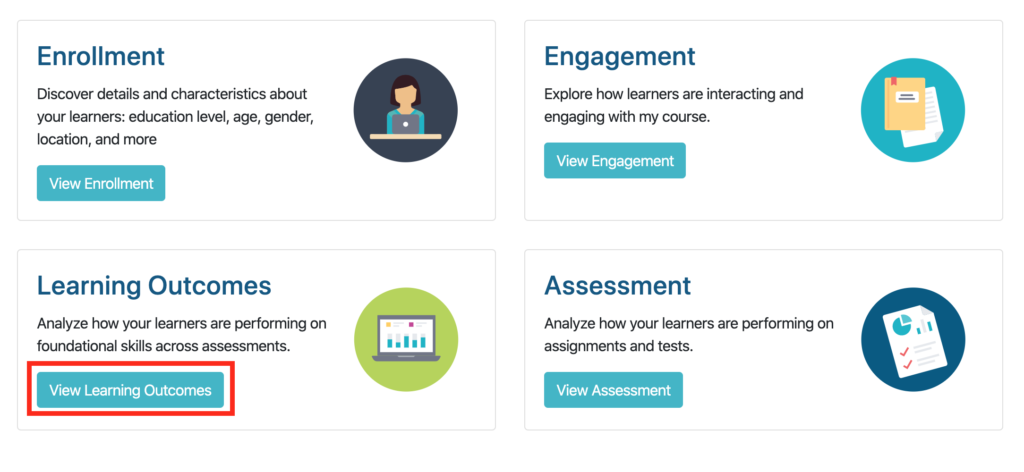This screenshot has height=472, width=1024.
Task: Click the Engagement heading
Action: [x=620, y=56]
